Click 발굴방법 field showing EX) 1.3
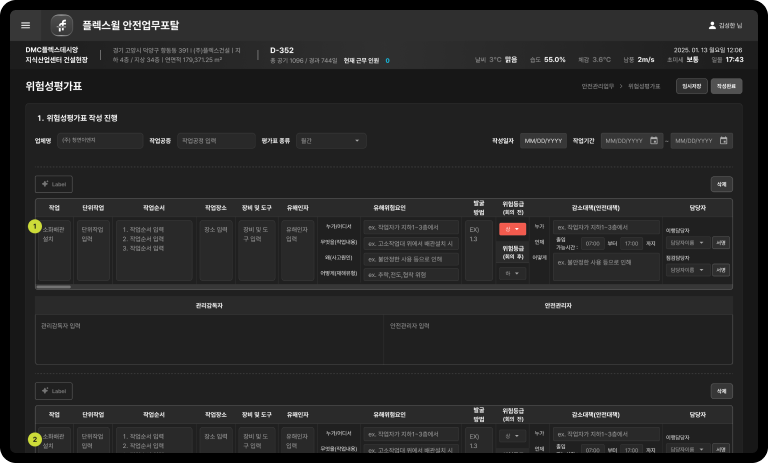This screenshot has height=463, width=768. pos(479,250)
